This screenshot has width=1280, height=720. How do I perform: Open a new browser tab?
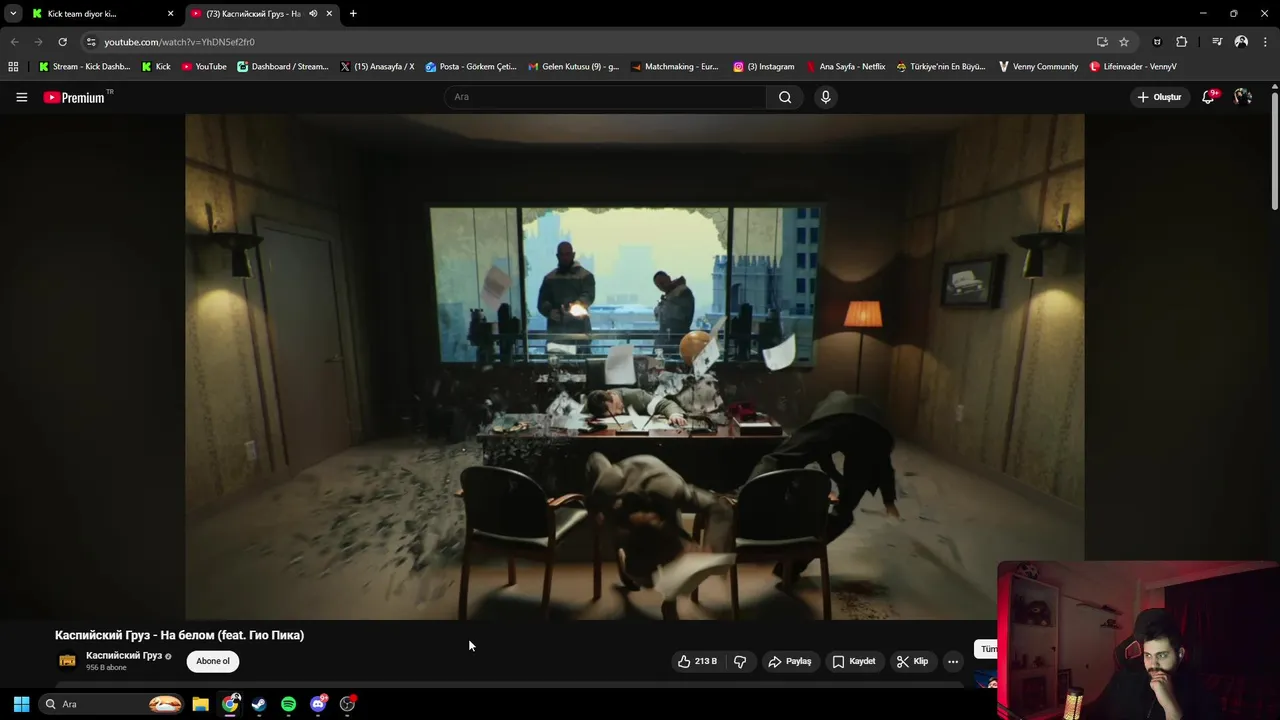(x=353, y=14)
